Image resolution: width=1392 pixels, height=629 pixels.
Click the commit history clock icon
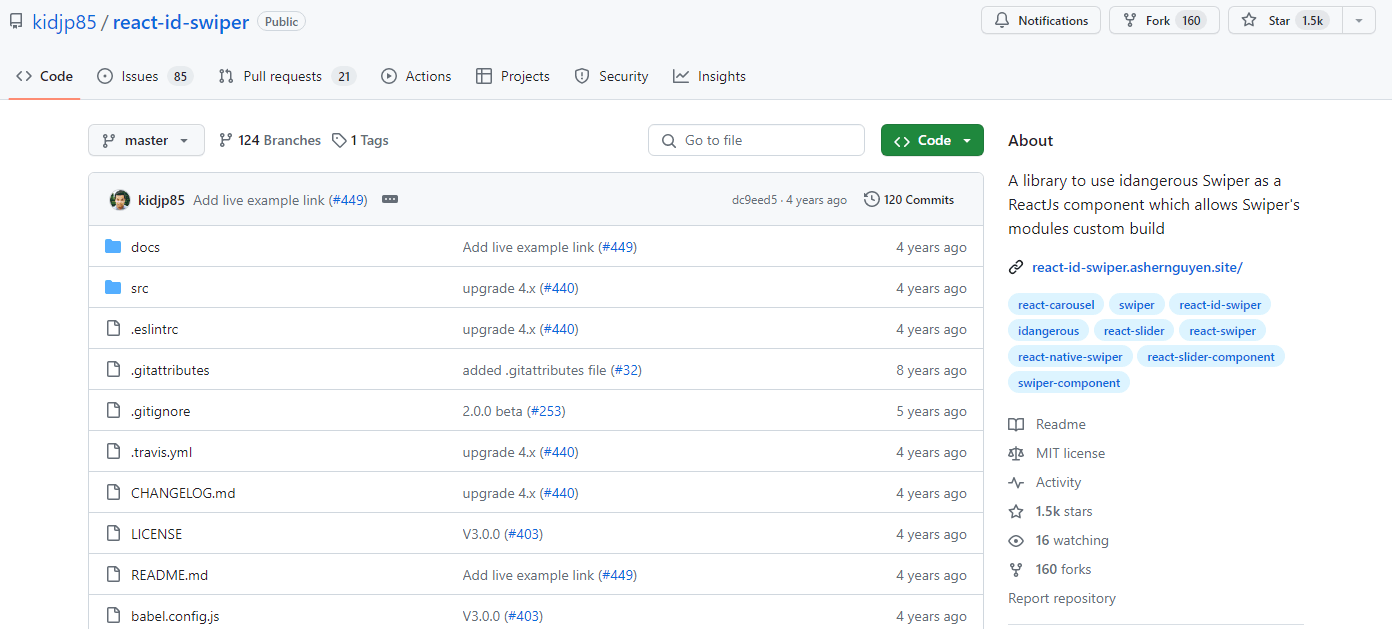(x=870, y=199)
